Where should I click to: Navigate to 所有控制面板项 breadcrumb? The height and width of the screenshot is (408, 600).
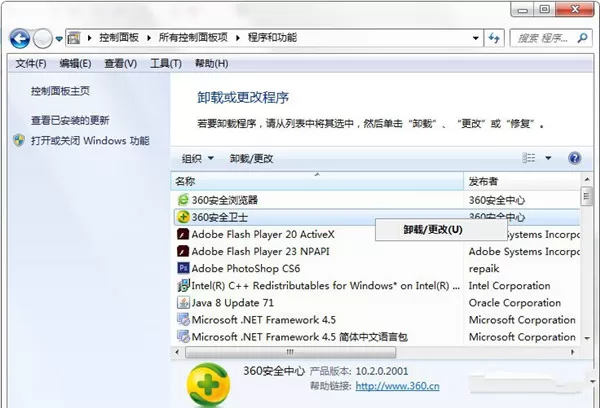tap(193, 38)
